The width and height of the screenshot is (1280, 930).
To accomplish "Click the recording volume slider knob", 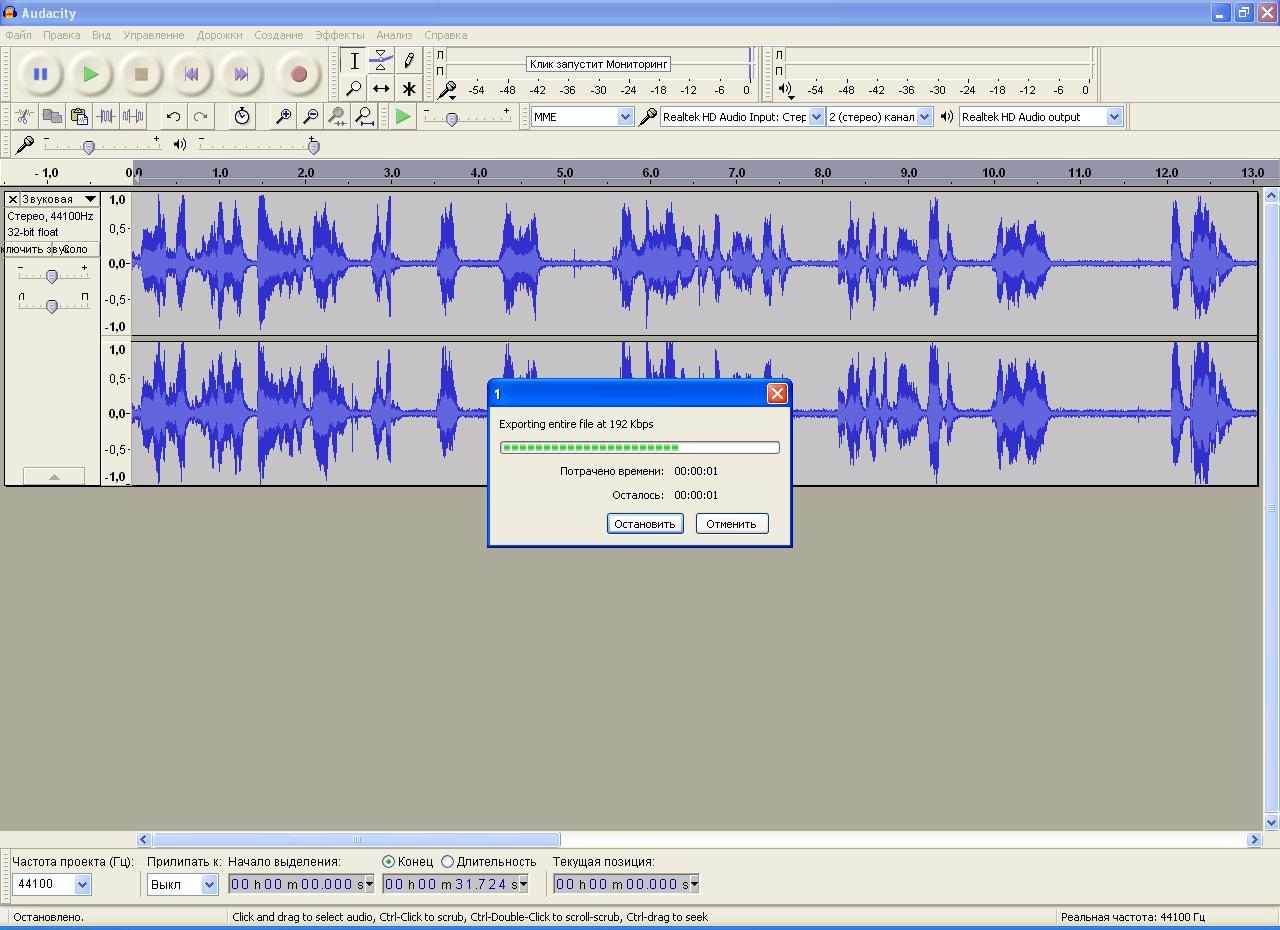I will coord(89,147).
